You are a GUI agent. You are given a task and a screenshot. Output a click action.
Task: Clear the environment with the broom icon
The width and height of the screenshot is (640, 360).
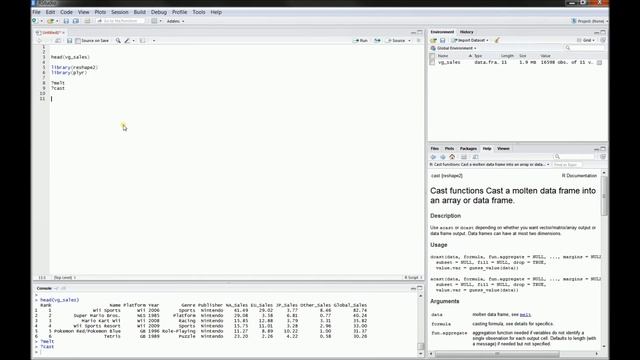(497, 40)
